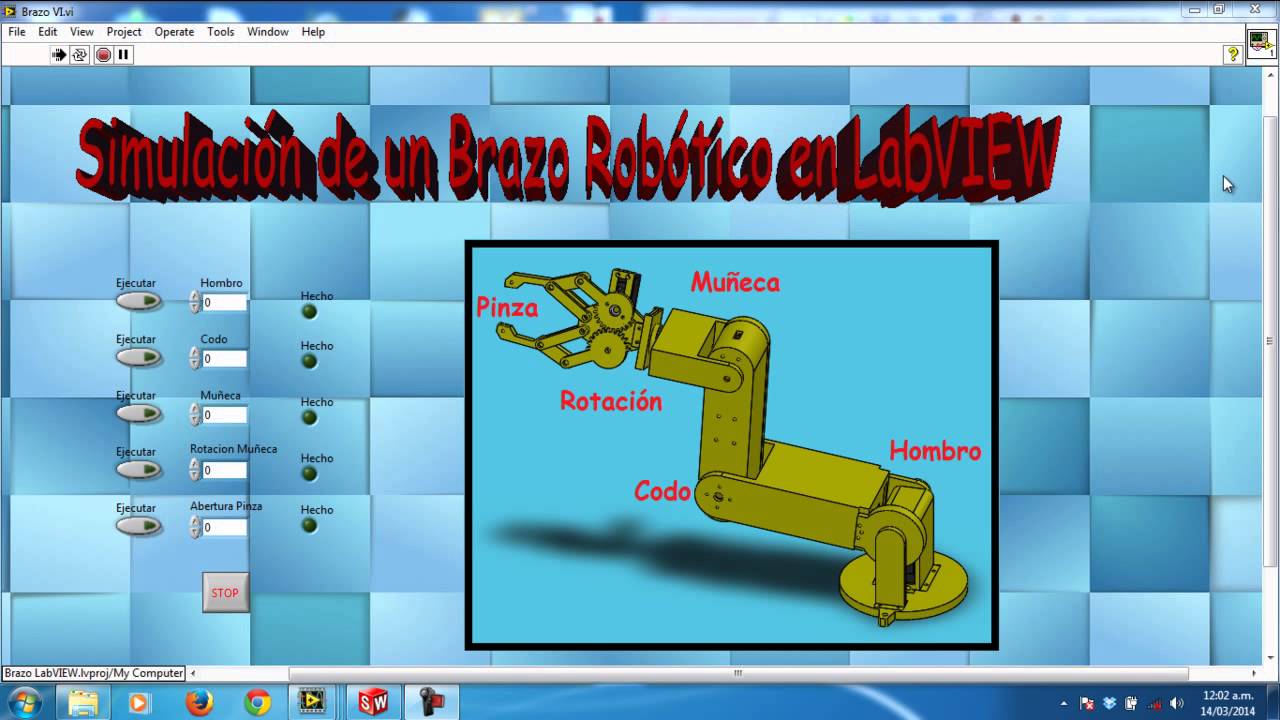Increment the Abertura Pinza value with its up arrow
1280x720 pixels.
pyautogui.click(x=195, y=521)
